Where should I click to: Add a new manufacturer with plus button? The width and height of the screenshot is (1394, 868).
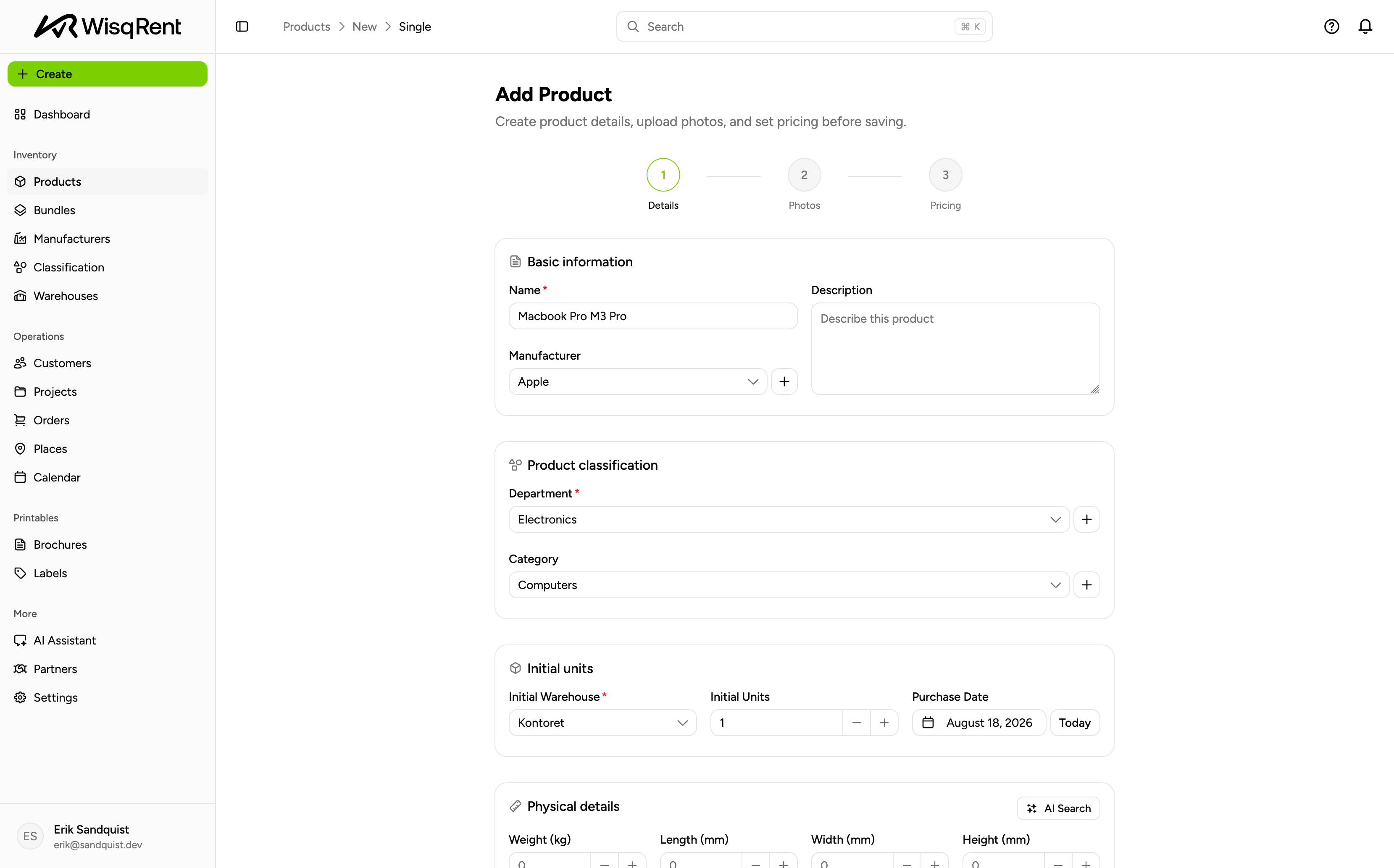[x=784, y=382]
